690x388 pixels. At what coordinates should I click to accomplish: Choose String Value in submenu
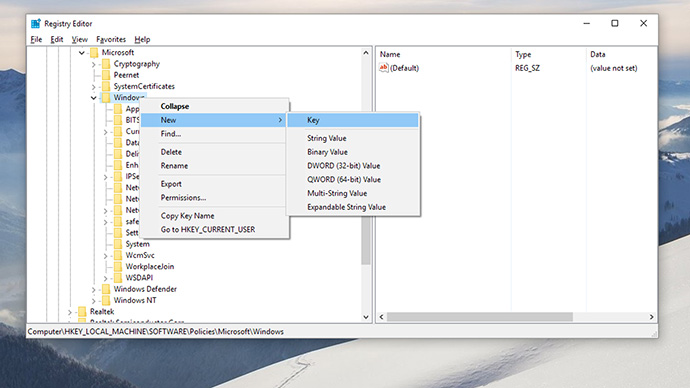[x=353, y=138]
